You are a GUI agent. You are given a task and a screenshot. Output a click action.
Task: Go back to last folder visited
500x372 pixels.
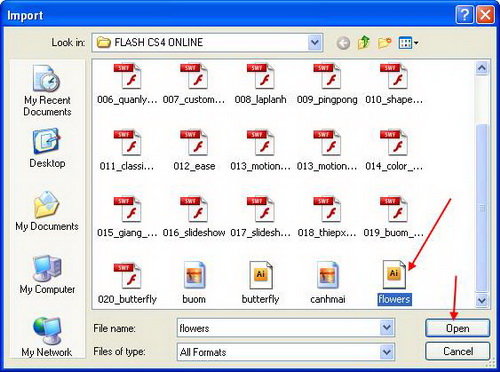[343, 43]
